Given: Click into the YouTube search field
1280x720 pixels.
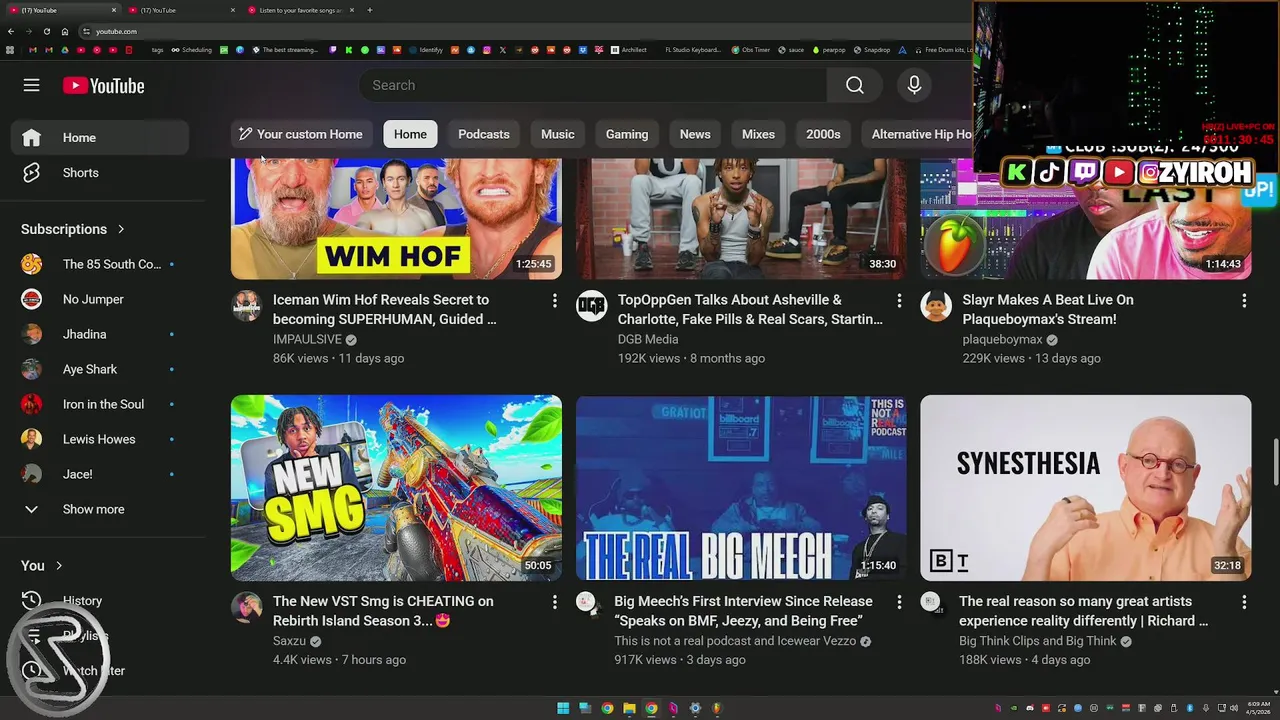Looking at the screenshot, I should tap(593, 85).
